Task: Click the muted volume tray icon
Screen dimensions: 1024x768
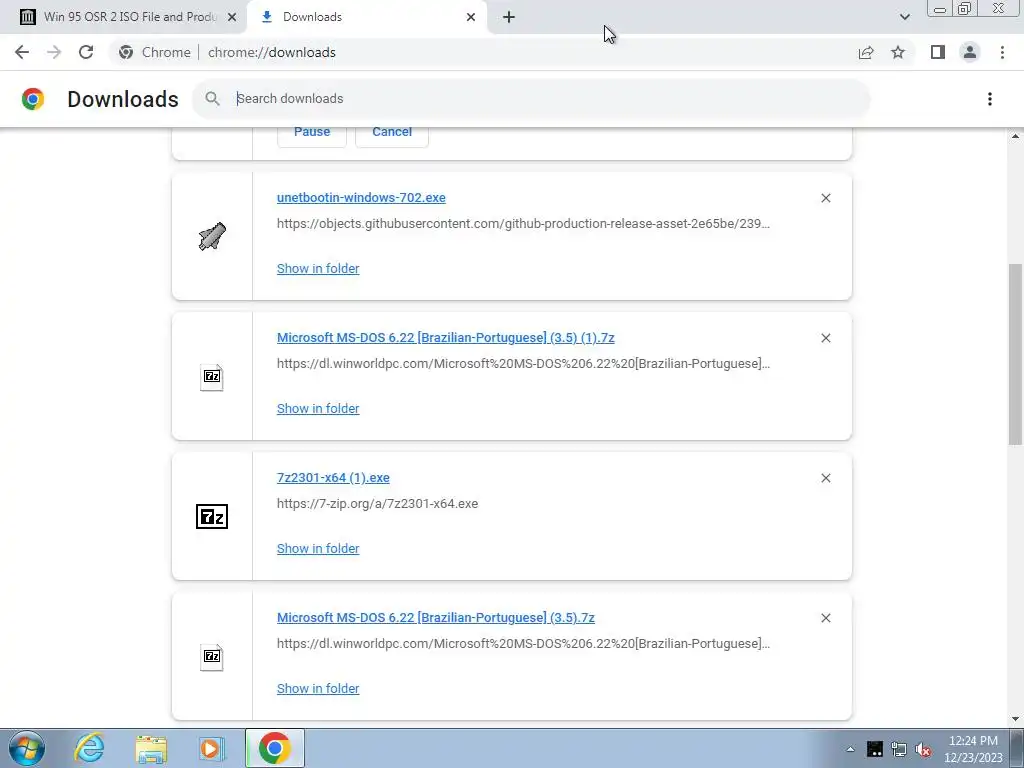Action: point(923,749)
